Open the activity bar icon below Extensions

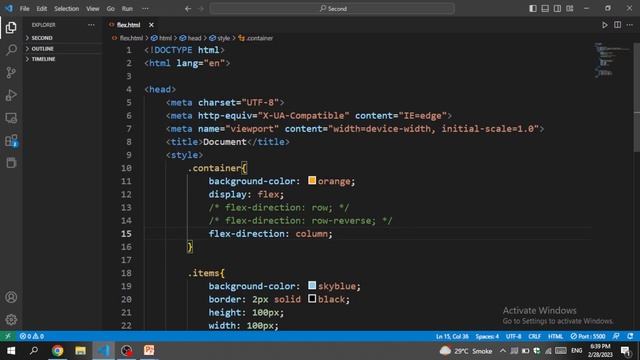(11, 163)
